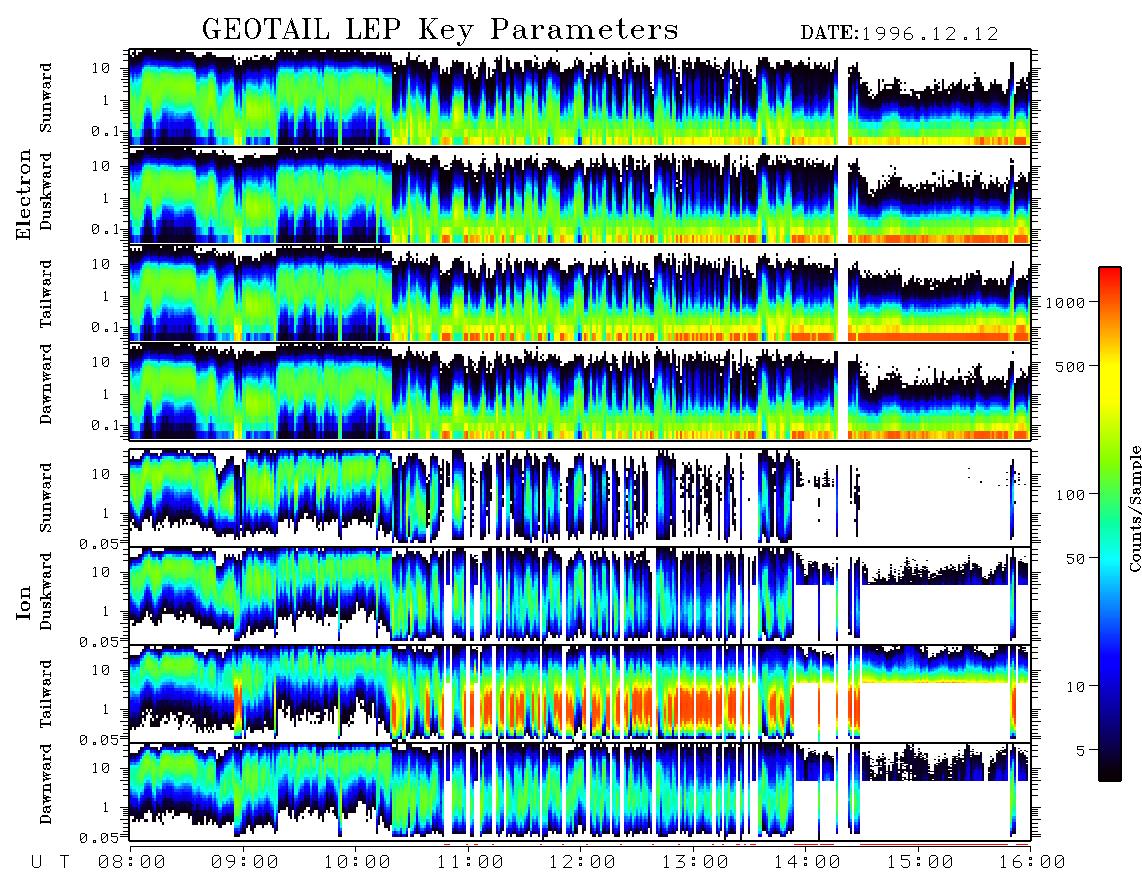Click the date text "DATE:1996.12.12"

899,33
